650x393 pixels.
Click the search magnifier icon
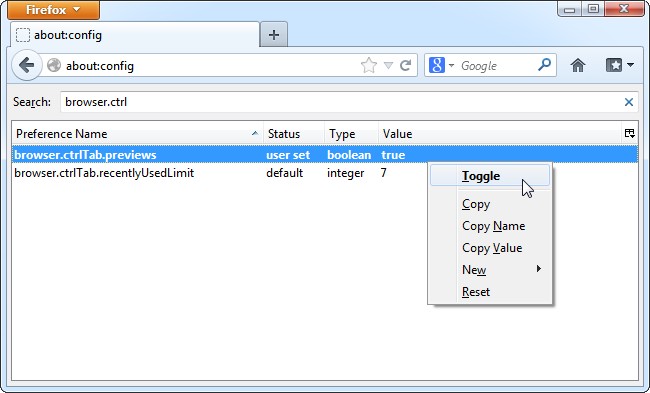(x=544, y=65)
